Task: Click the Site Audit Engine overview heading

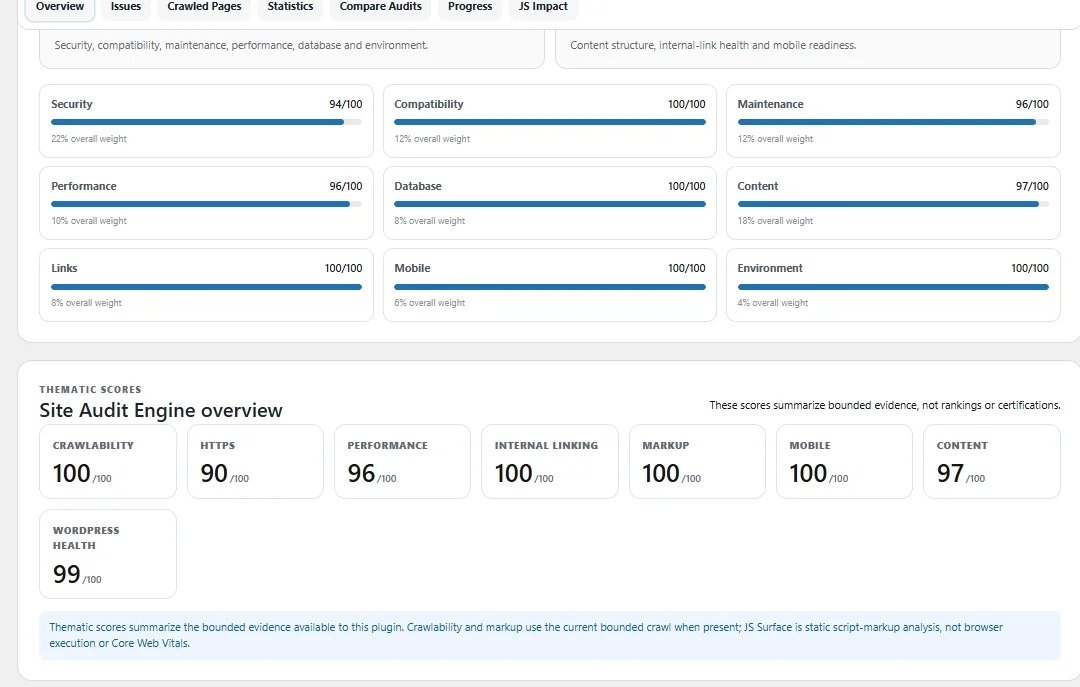Action: [x=161, y=411]
